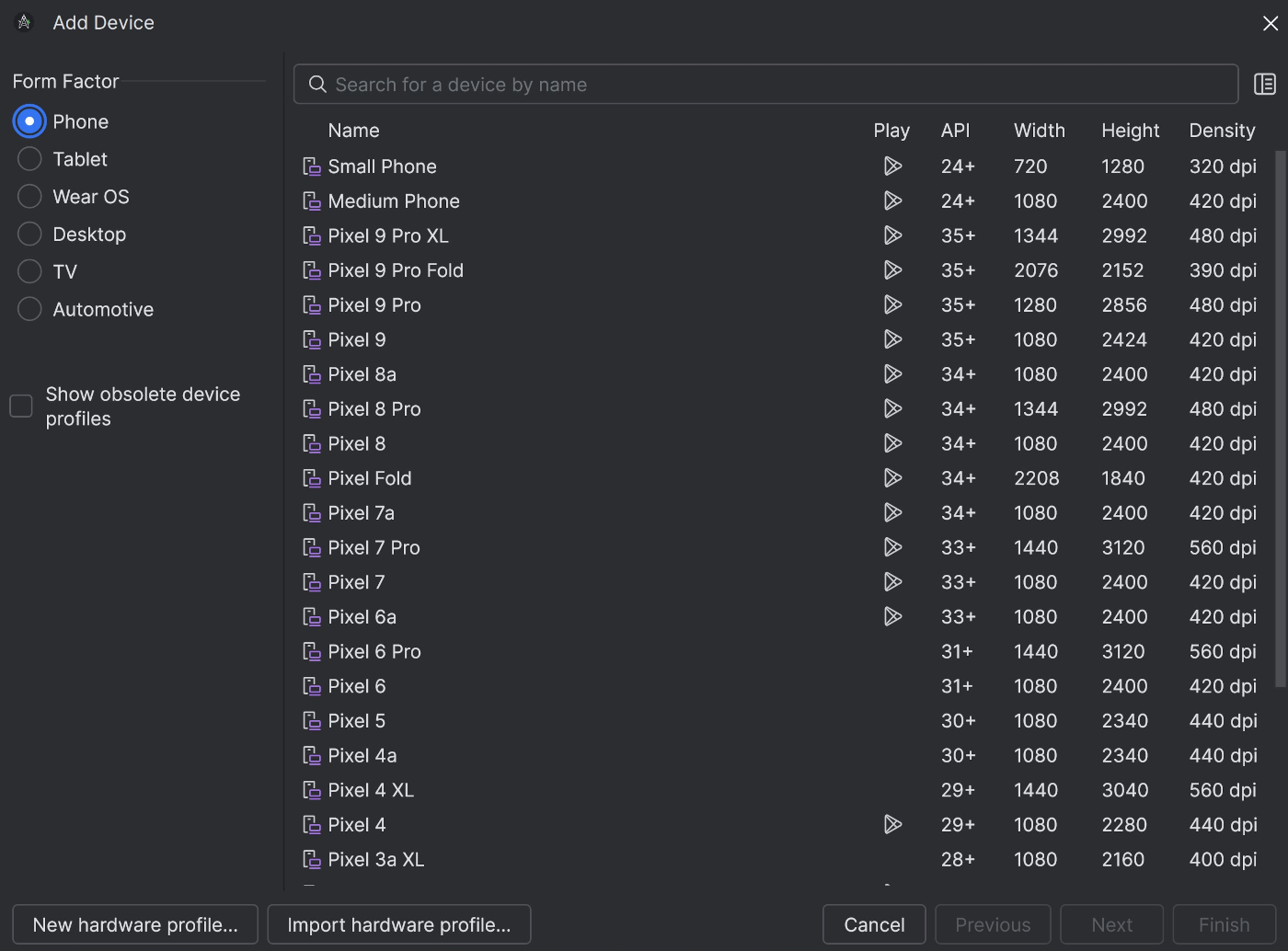The height and width of the screenshot is (951, 1288).
Task: Sort devices by the API column header
Action: (955, 131)
